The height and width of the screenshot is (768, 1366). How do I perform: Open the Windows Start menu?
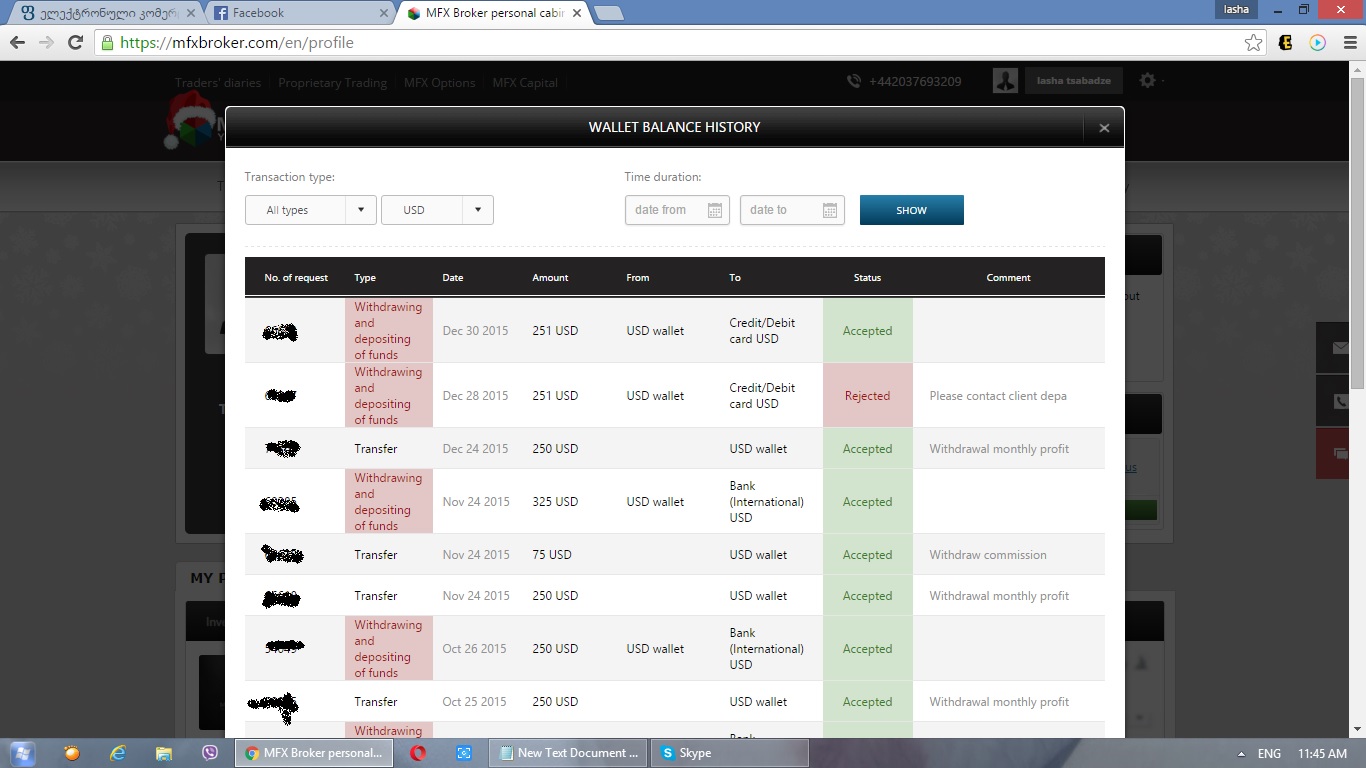click(x=22, y=753)
